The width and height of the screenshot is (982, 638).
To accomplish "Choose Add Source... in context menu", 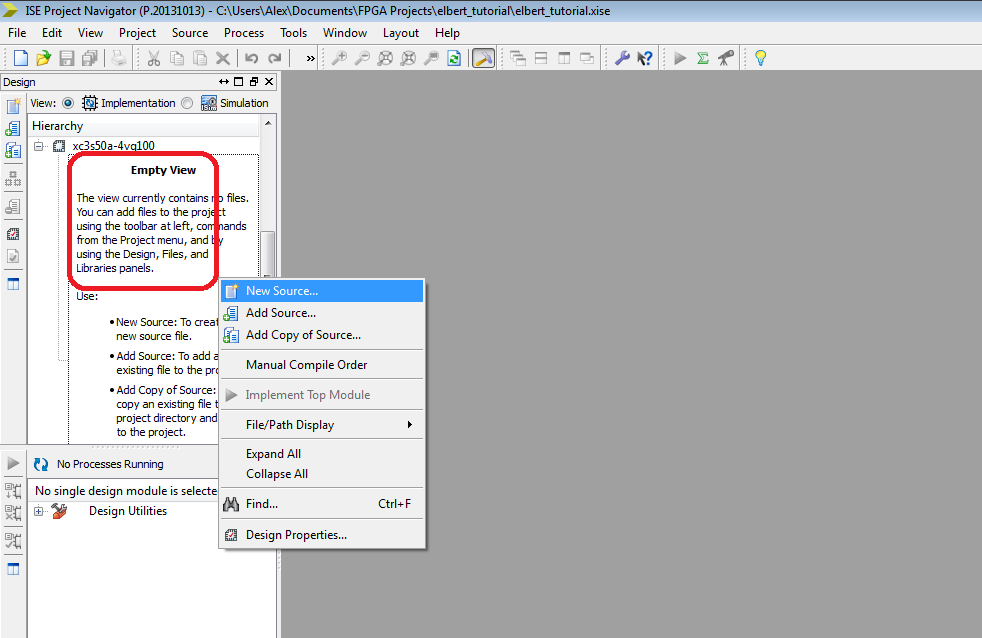I will click(322, 313).
